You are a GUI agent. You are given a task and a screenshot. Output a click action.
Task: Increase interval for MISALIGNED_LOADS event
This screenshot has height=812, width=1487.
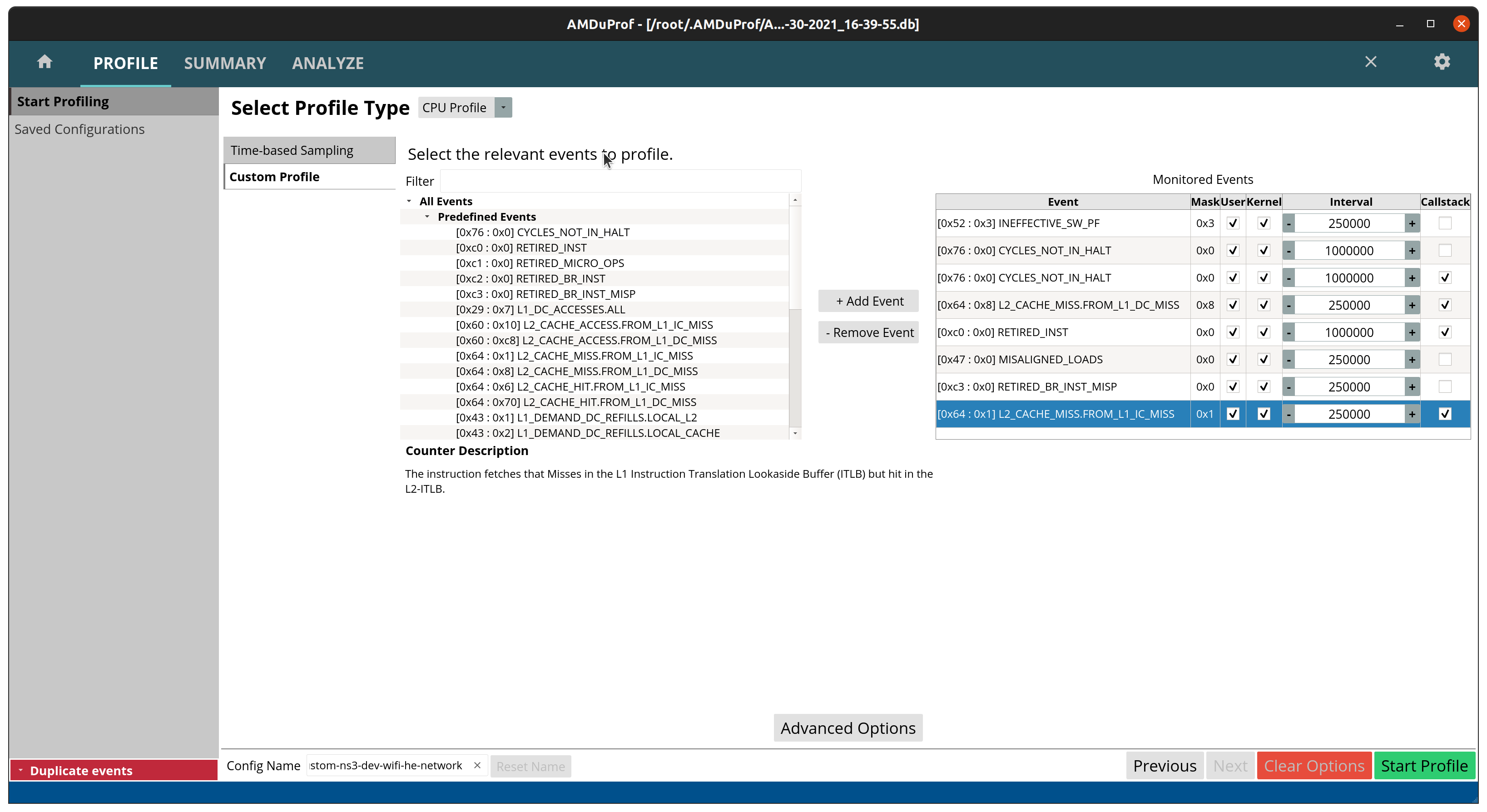pos(1412,360)
